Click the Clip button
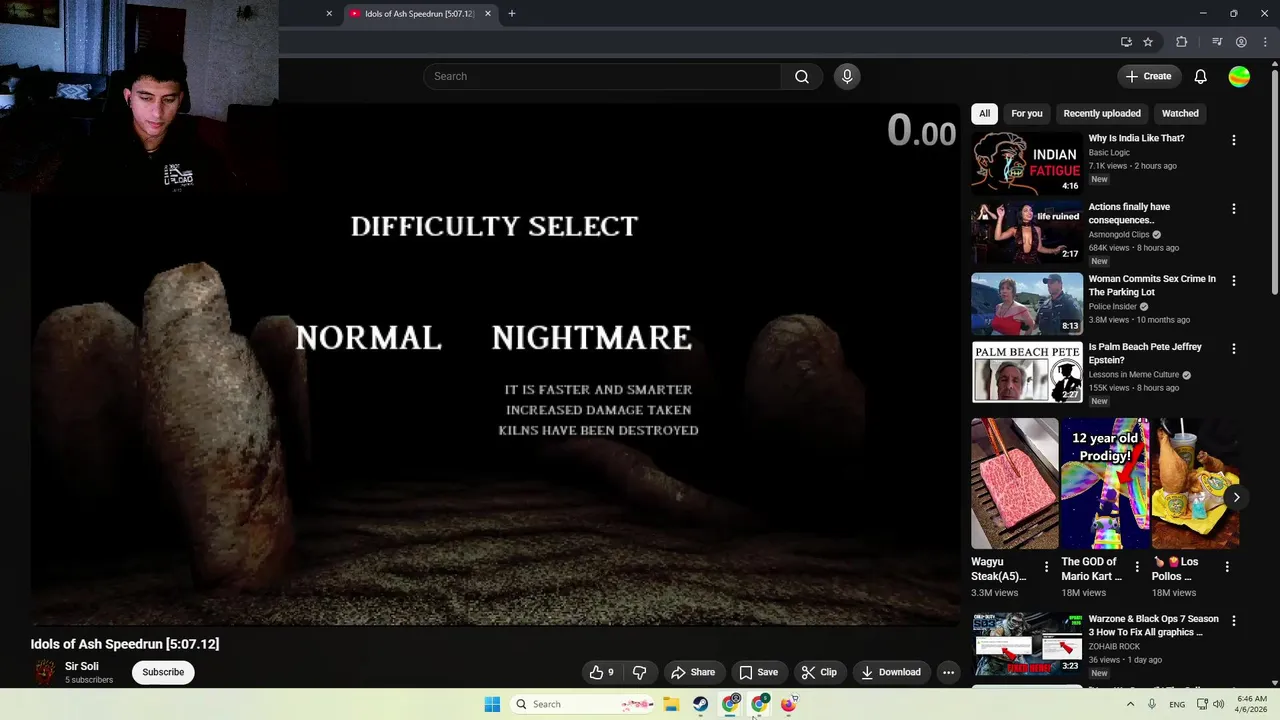The height and width of the screenshot is (720, 1280). coord(819,672)
